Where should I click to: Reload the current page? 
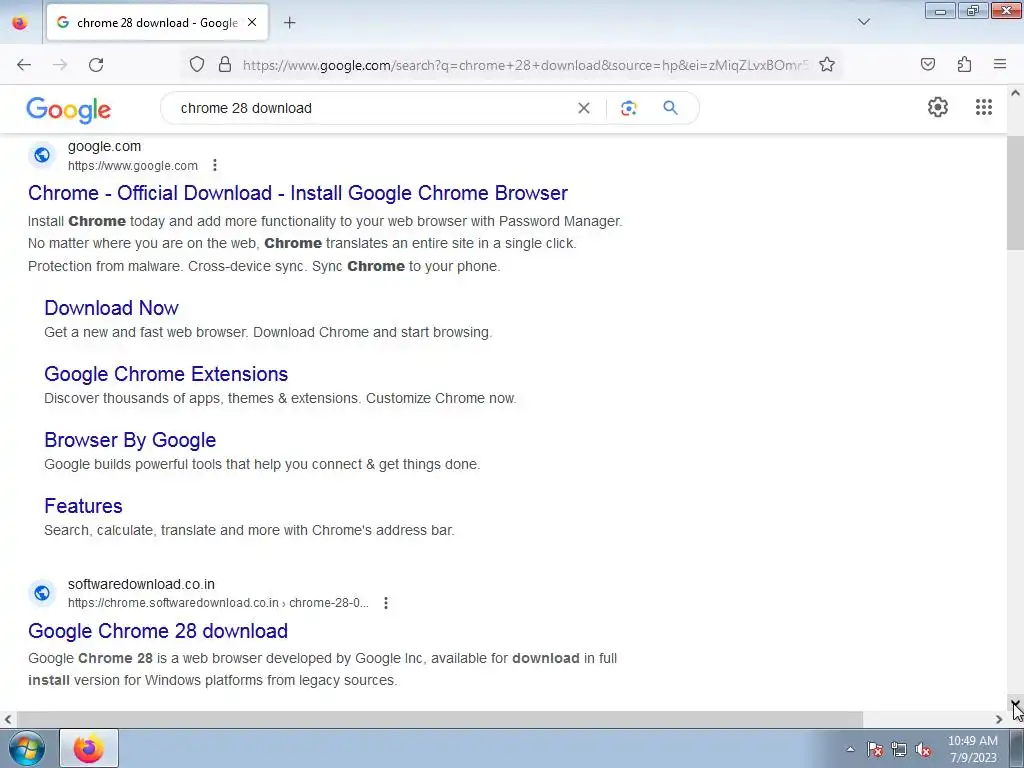[96, 65]
